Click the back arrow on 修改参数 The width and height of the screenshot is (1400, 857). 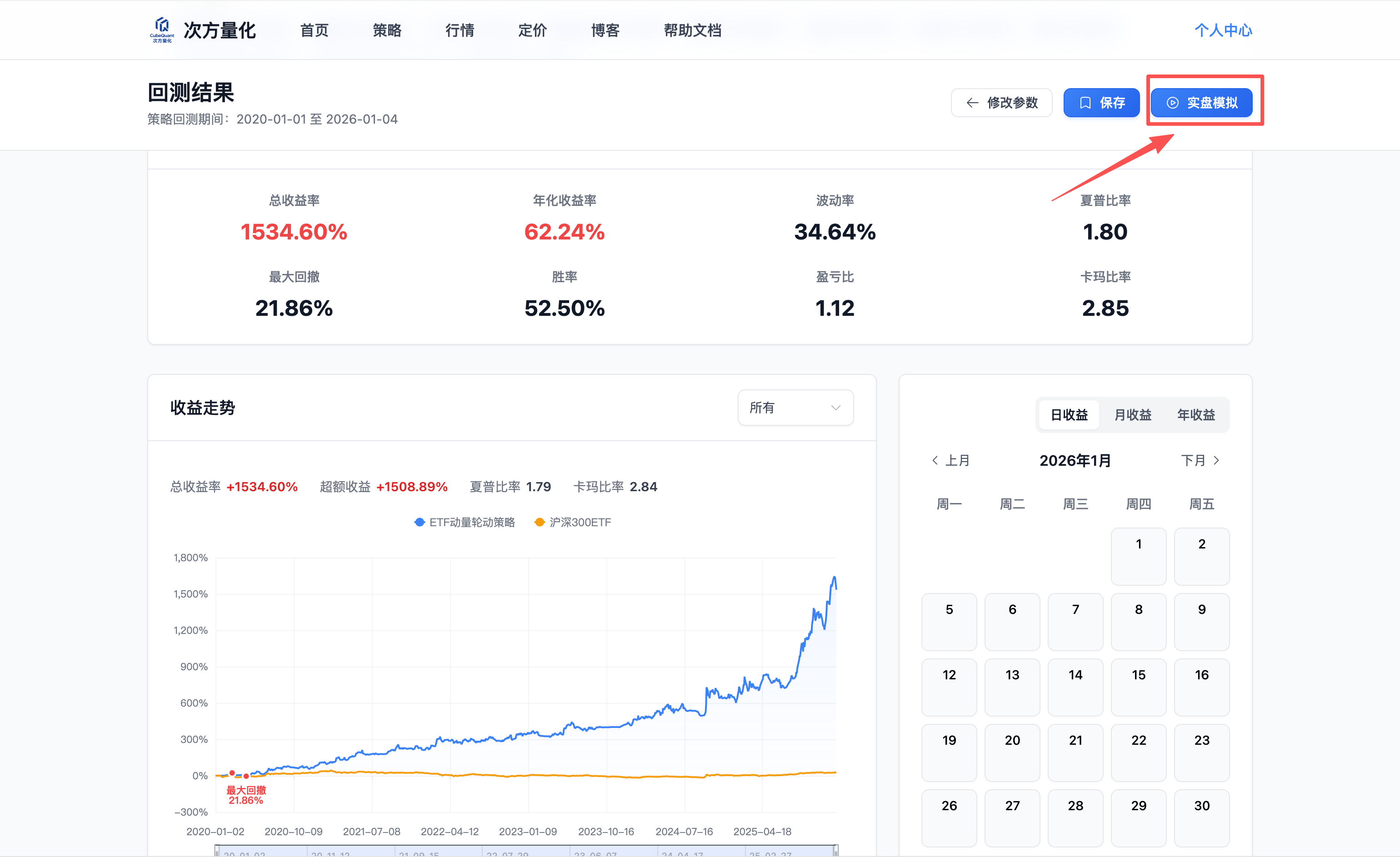[972, 103]
